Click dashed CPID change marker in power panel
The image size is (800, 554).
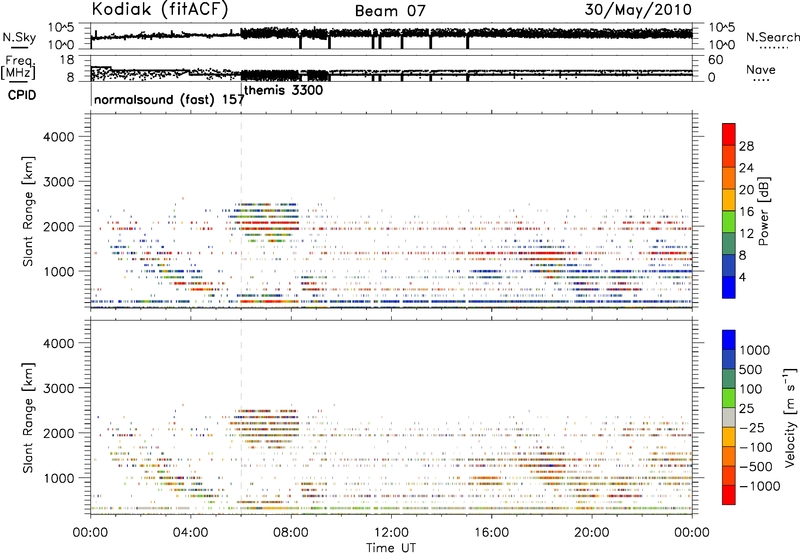(241, 211)
